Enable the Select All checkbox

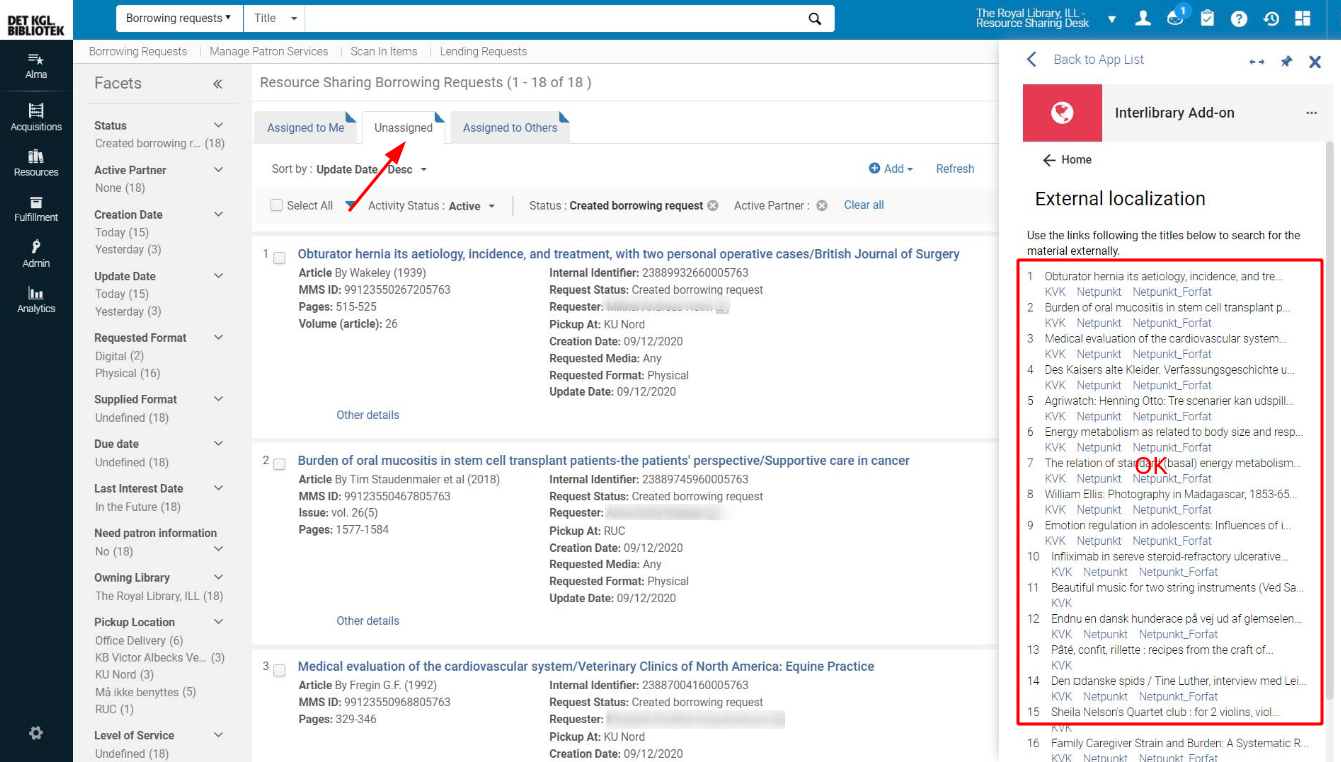(276, 205)
